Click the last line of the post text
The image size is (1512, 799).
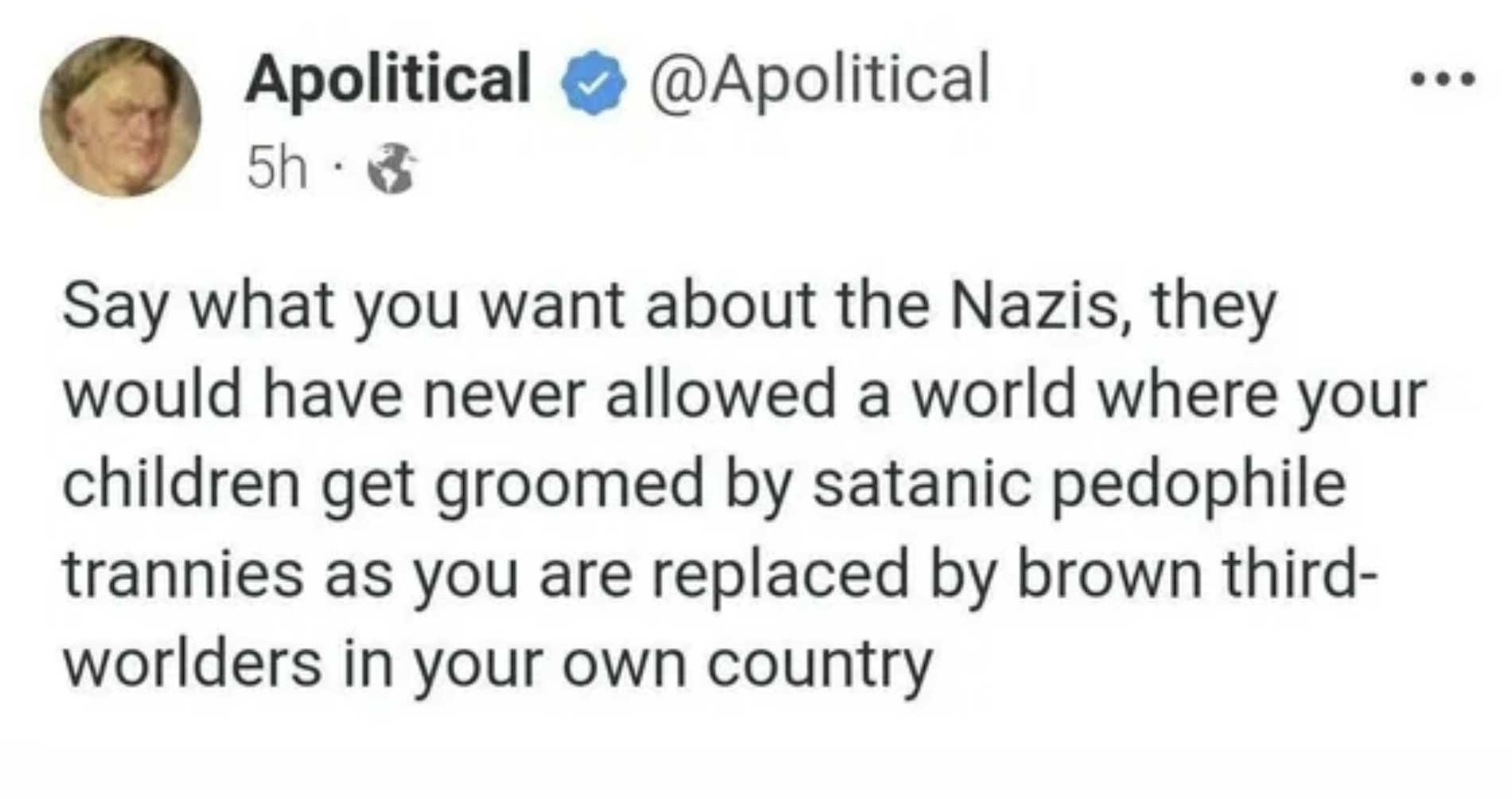tap(497, 664)
